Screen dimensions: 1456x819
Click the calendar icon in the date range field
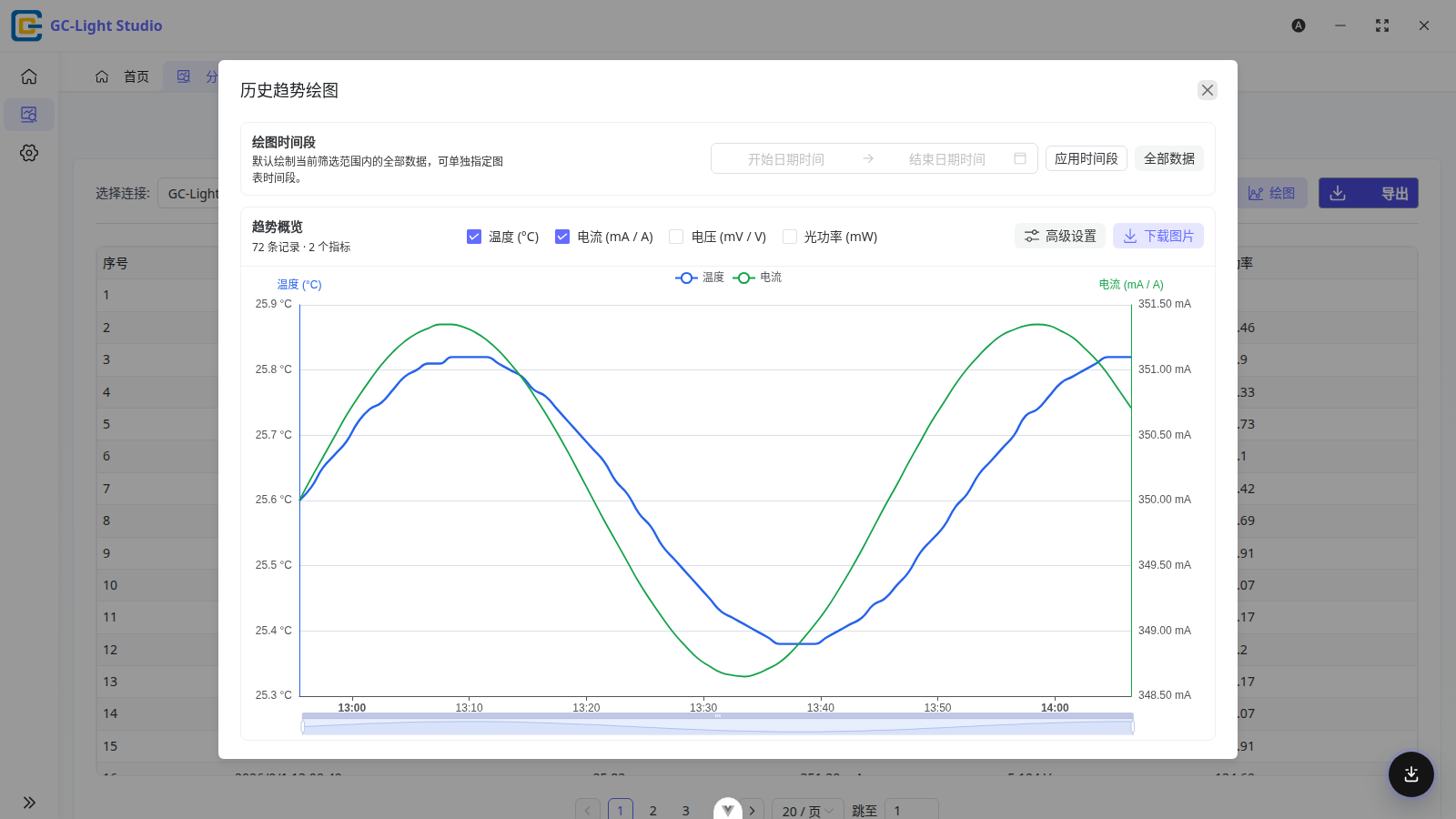1020,158
